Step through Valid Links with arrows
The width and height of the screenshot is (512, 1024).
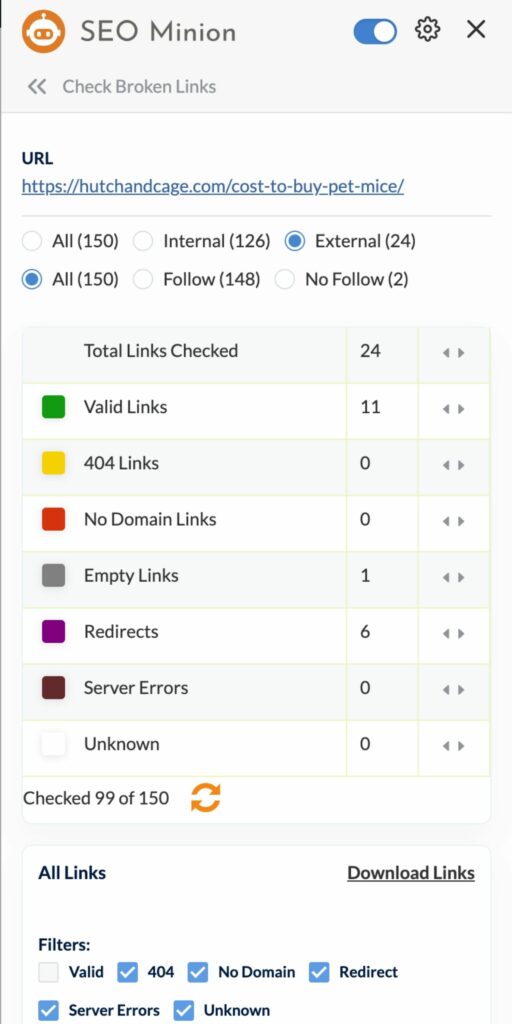click(453, 409)
